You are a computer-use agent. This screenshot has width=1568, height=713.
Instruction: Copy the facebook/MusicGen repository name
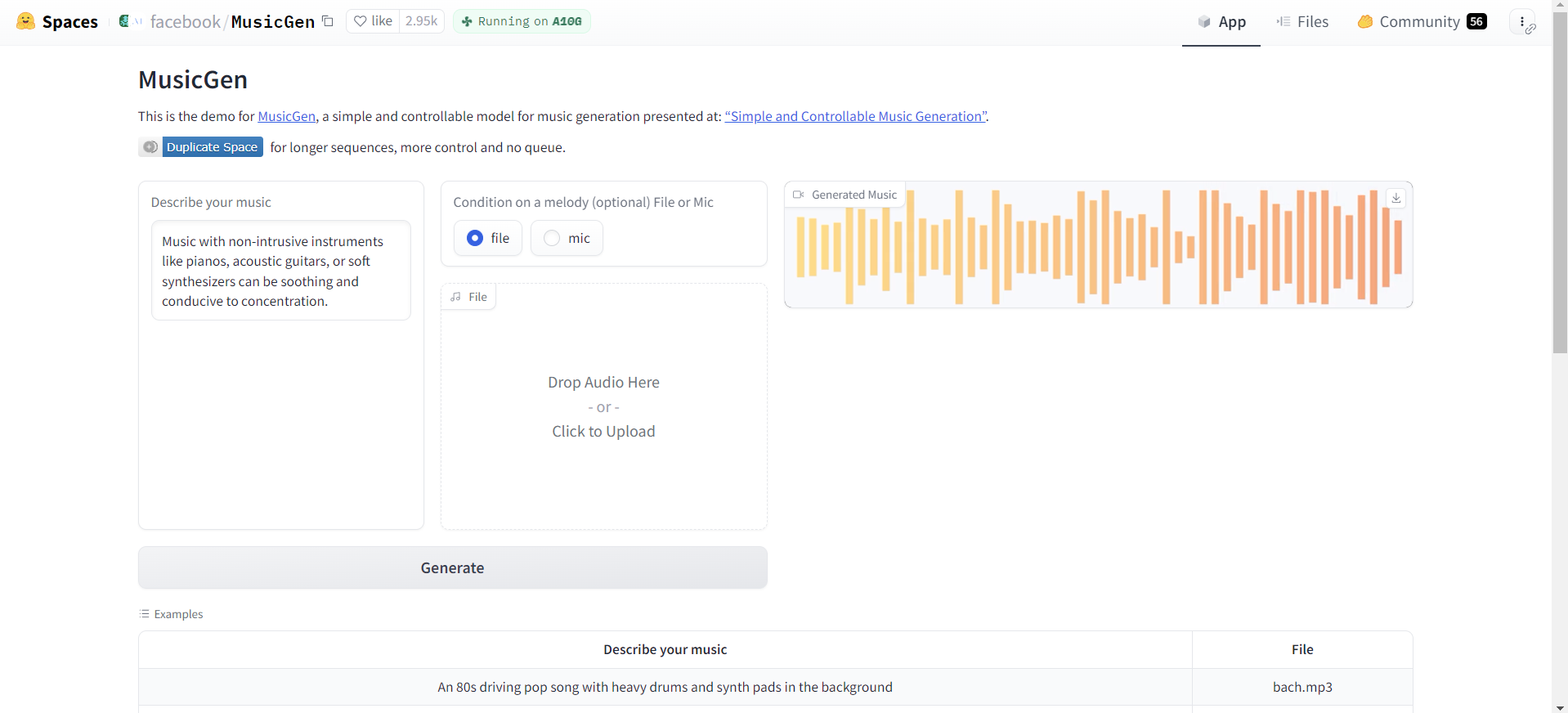click(328, 21)
